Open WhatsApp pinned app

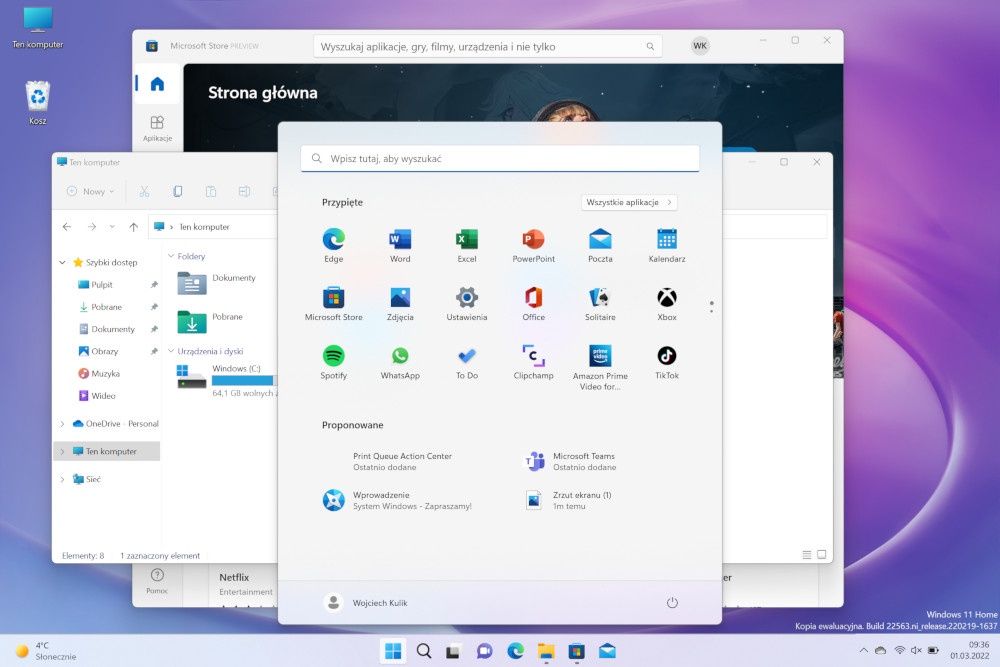(x=400, y=362)
